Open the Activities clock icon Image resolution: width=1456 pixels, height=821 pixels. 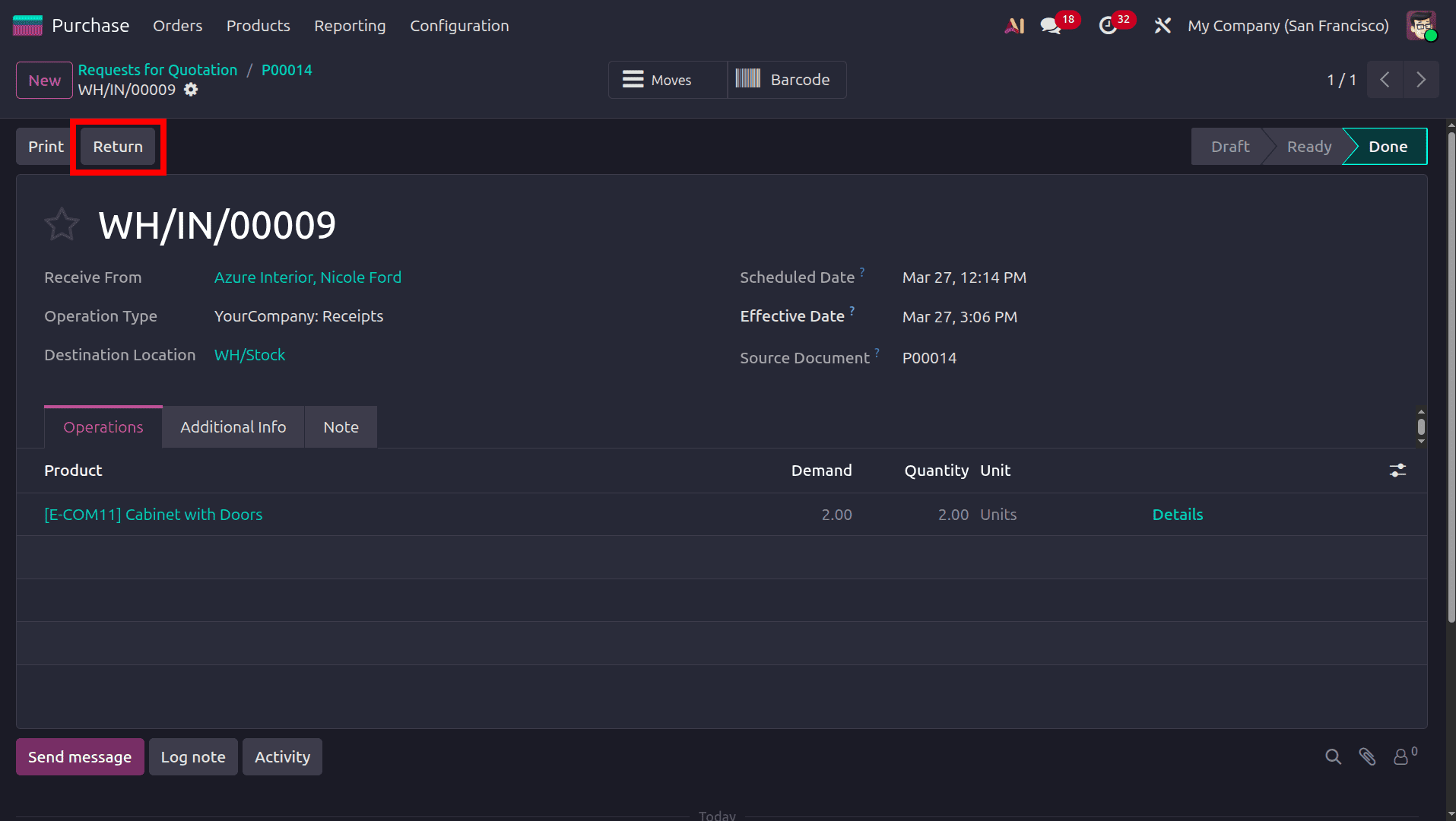point(1109,25)
